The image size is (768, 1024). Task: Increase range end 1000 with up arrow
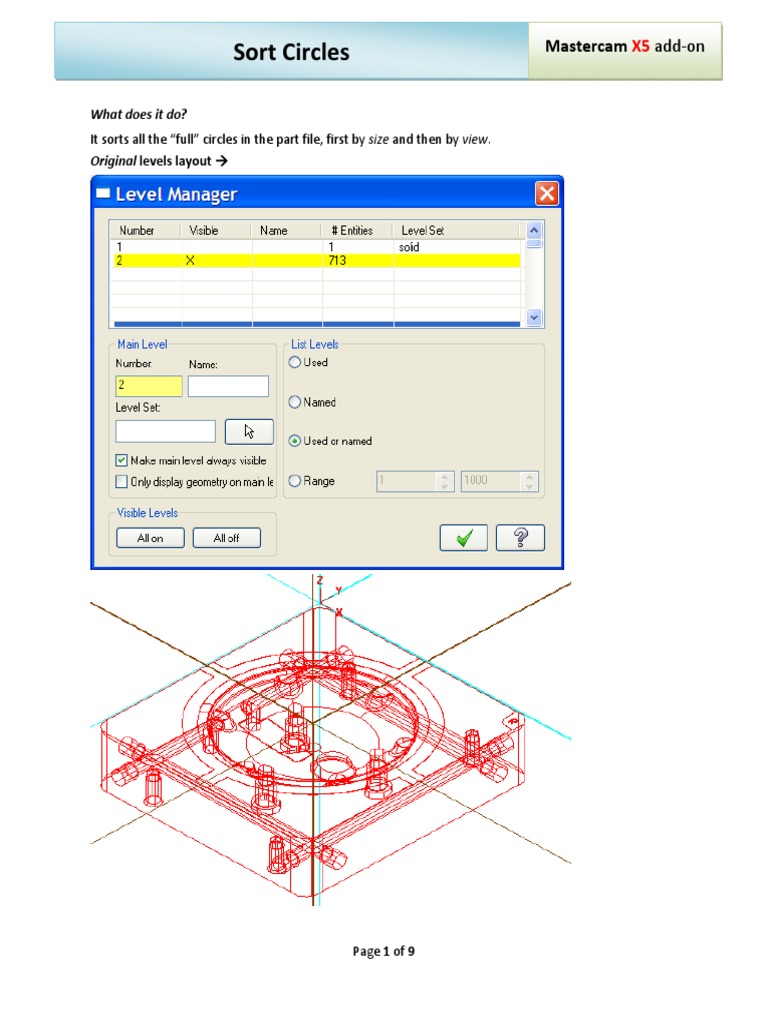tap(530, 476)
